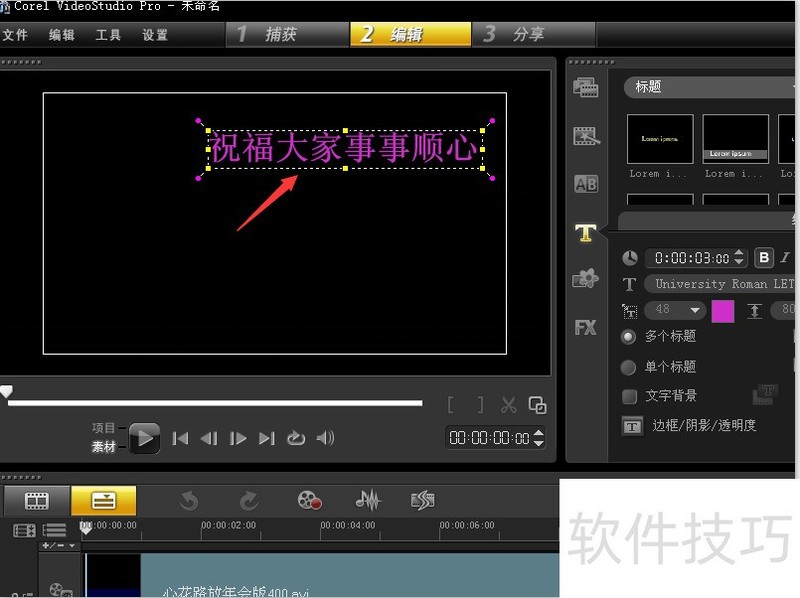Switch to Clip play mode
The image size is (800, 598).
104,447
